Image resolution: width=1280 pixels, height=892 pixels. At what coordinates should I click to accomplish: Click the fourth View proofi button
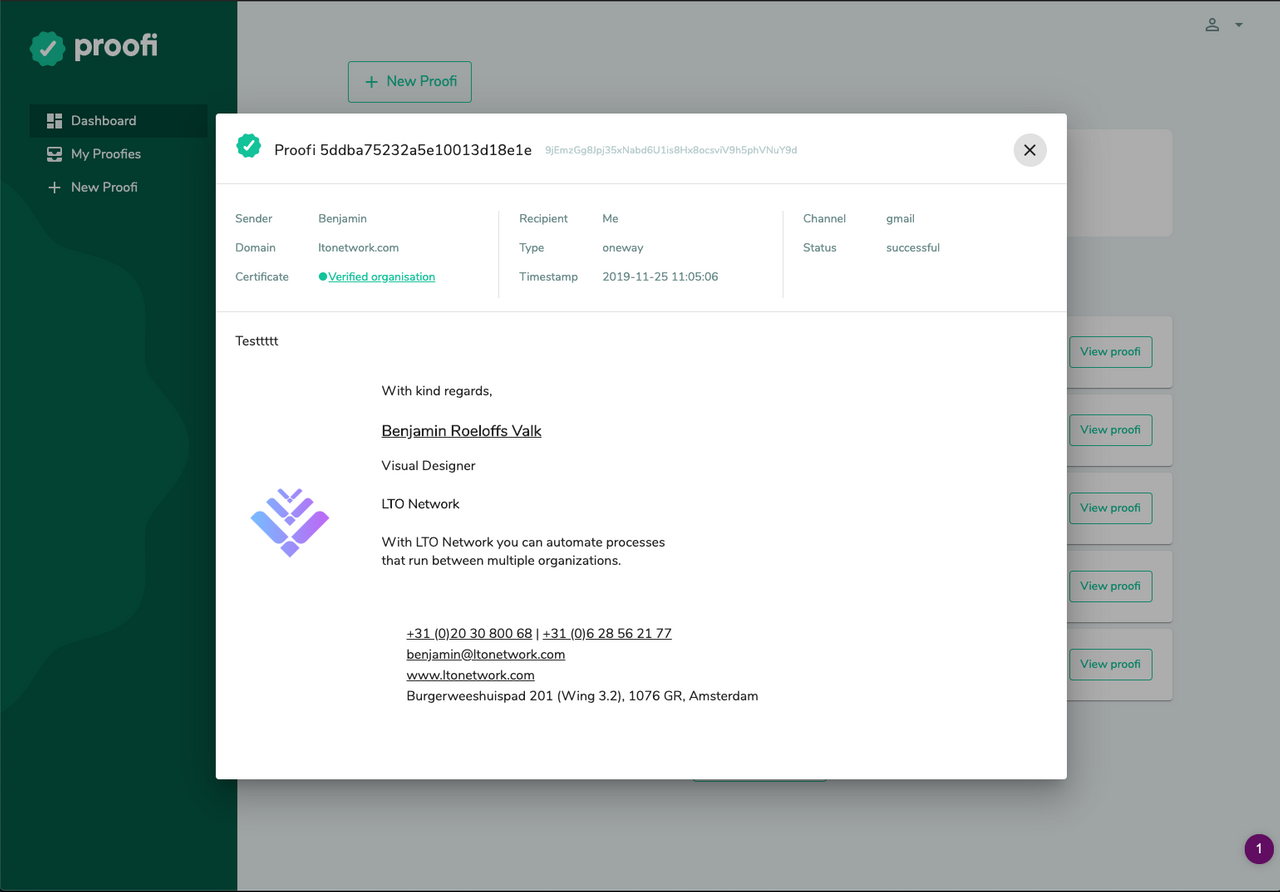click(x=1110, y=586)
